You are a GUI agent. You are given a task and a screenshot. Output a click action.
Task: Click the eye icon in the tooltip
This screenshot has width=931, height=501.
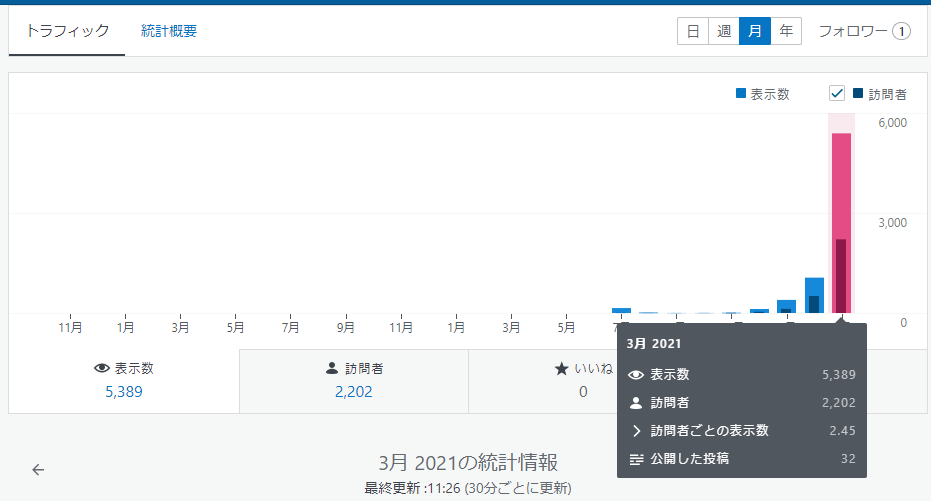tap(635, 375)
